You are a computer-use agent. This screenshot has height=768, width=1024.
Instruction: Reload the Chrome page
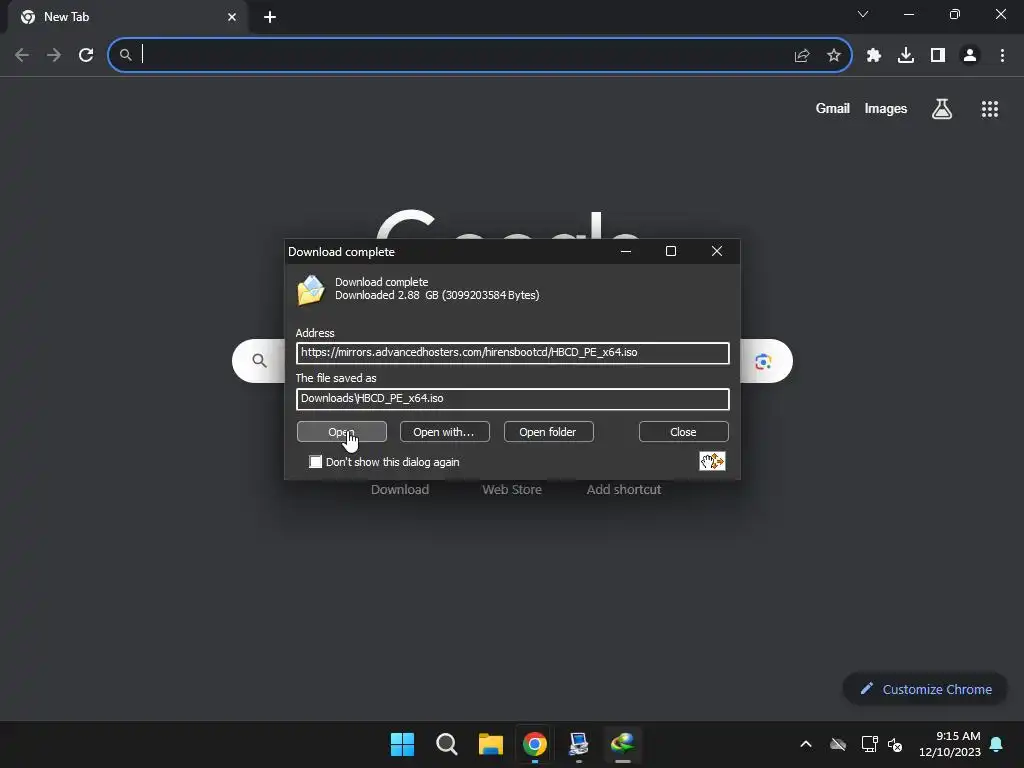(86, 56)
